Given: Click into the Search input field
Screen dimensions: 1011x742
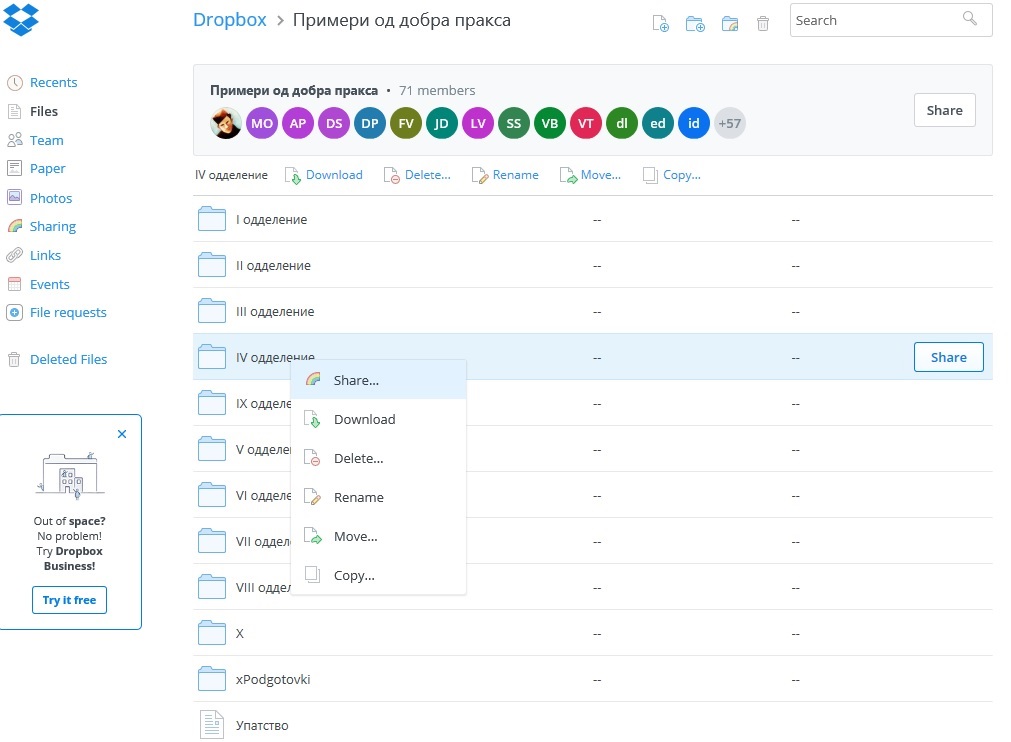Looking at the screenshot, I should [x=877, y=21].
